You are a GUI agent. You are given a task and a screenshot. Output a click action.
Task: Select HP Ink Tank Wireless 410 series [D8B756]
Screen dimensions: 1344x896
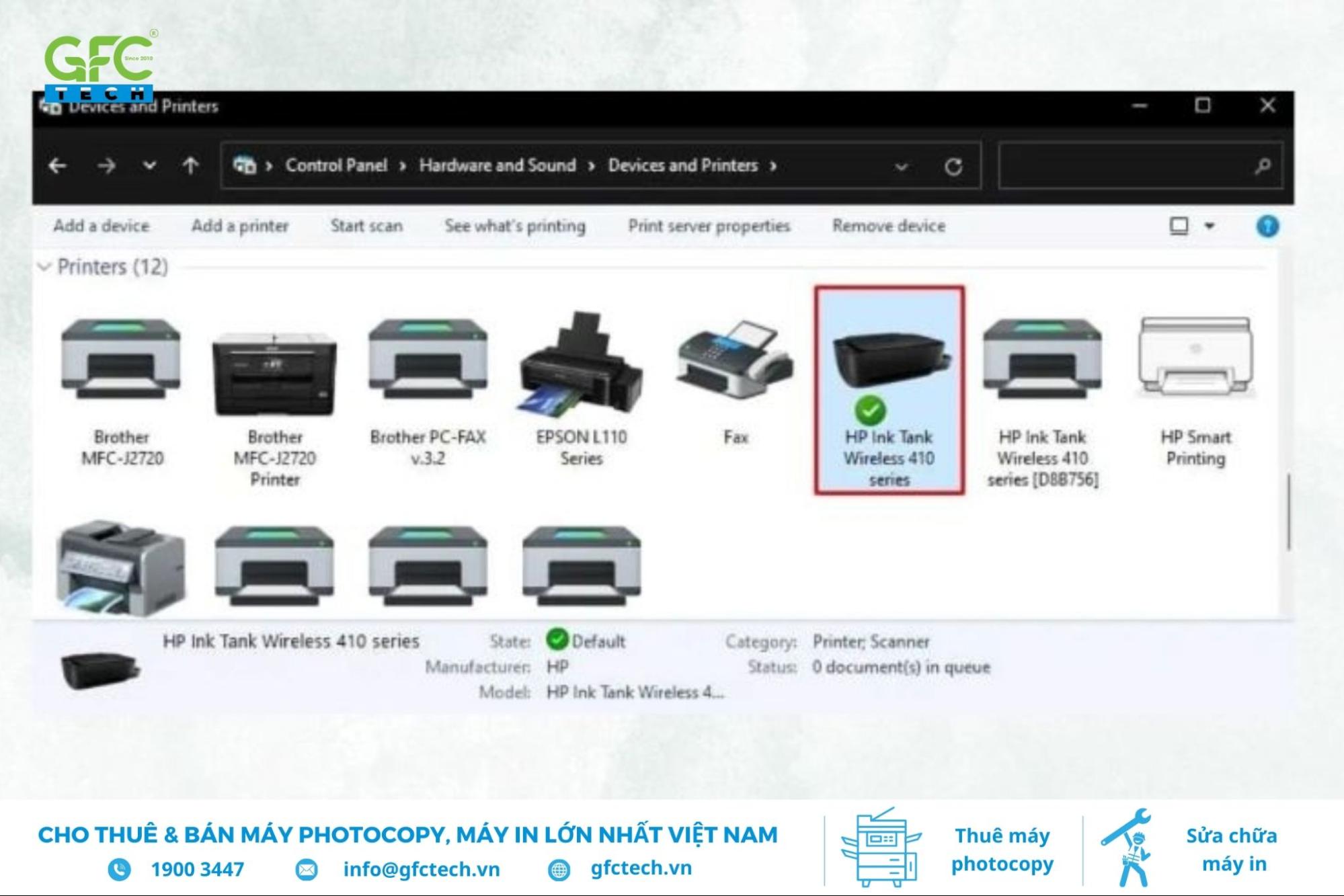(1042, 402)
